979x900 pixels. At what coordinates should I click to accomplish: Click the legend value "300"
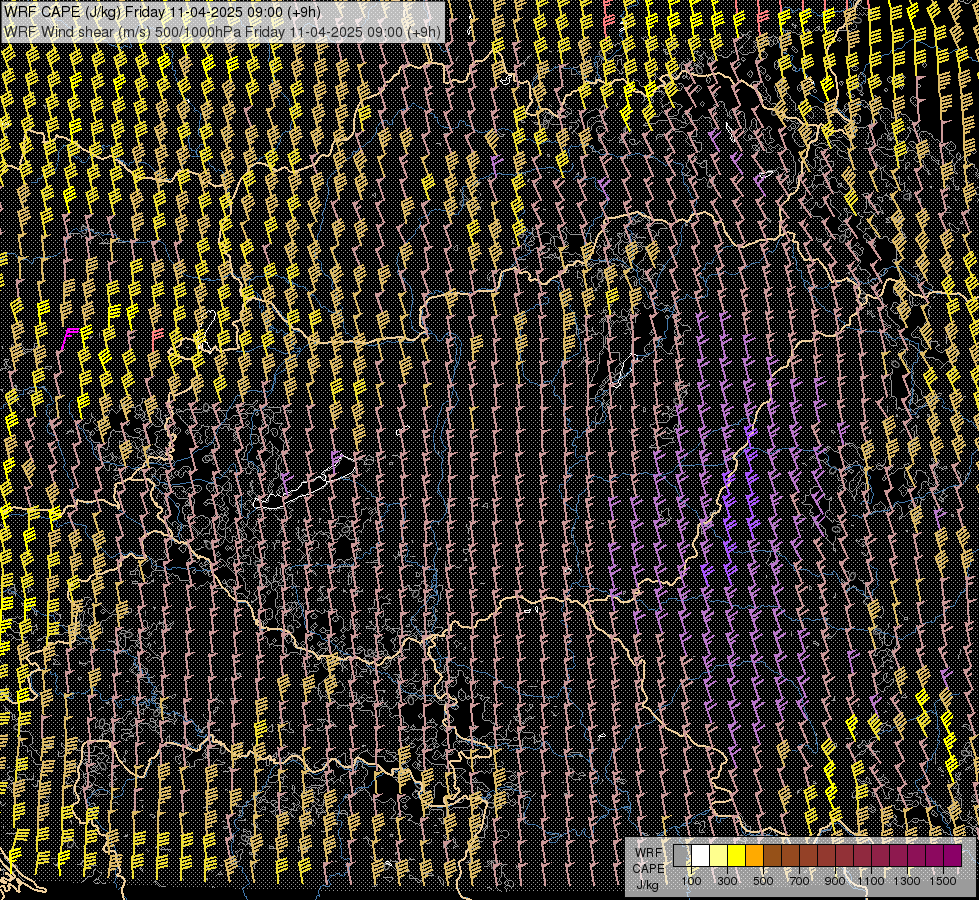(x=727, y=881)
